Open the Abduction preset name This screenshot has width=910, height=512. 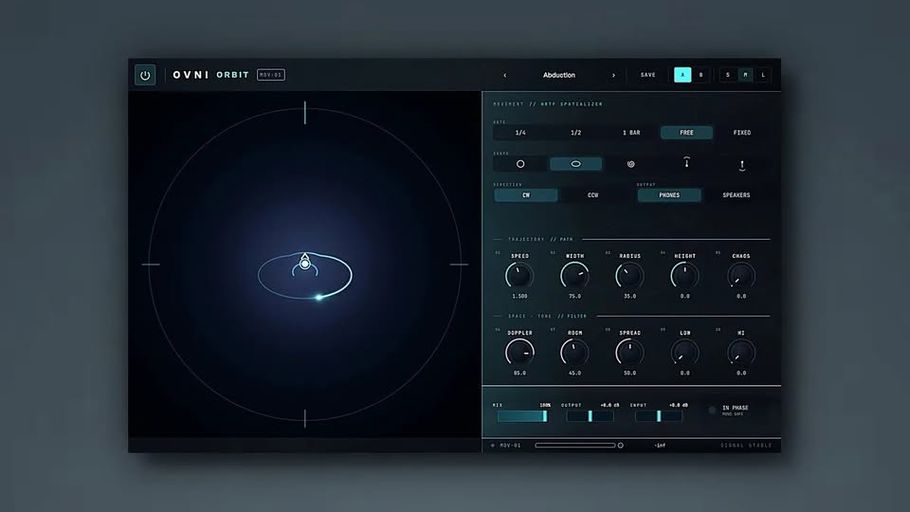(x=559, y=75)
